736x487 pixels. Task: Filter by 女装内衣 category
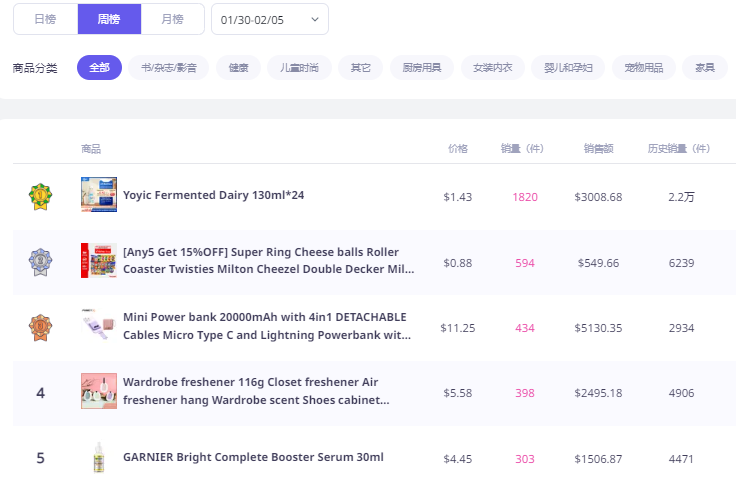click(492, 68)
